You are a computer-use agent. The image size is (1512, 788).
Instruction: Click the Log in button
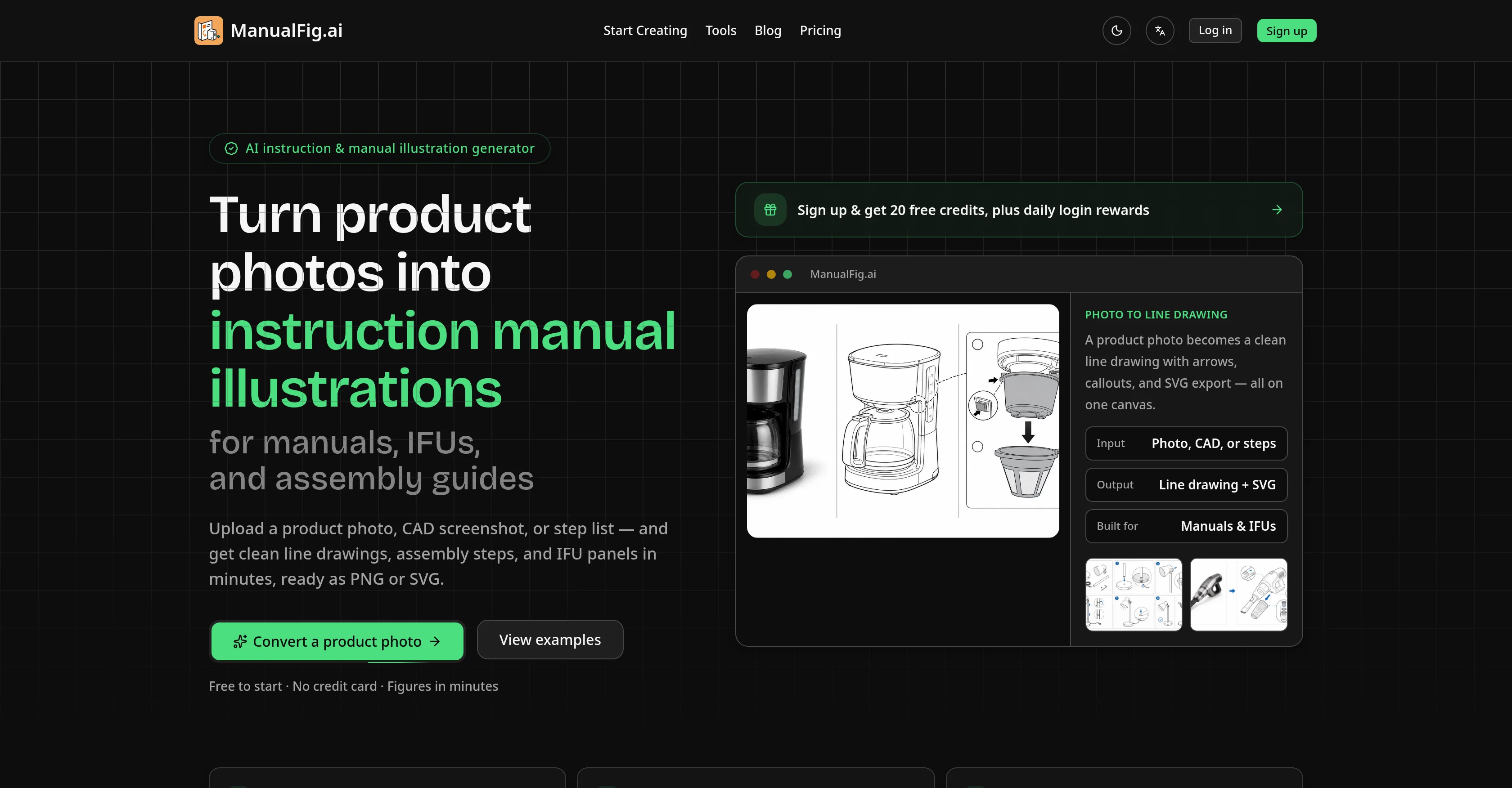pyautogui.click(x=1215, y=31)
